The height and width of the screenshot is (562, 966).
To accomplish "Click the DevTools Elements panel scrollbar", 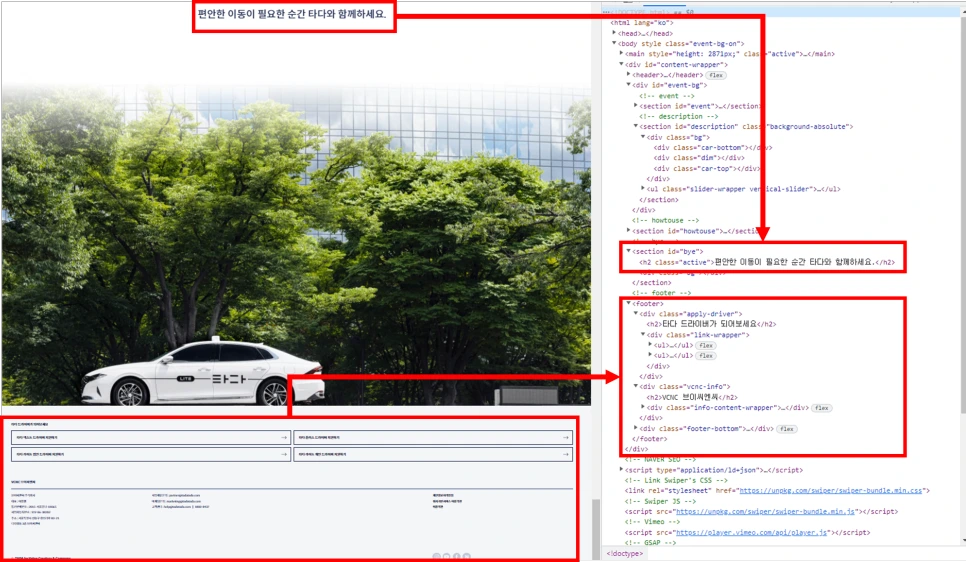I will 962,216.
